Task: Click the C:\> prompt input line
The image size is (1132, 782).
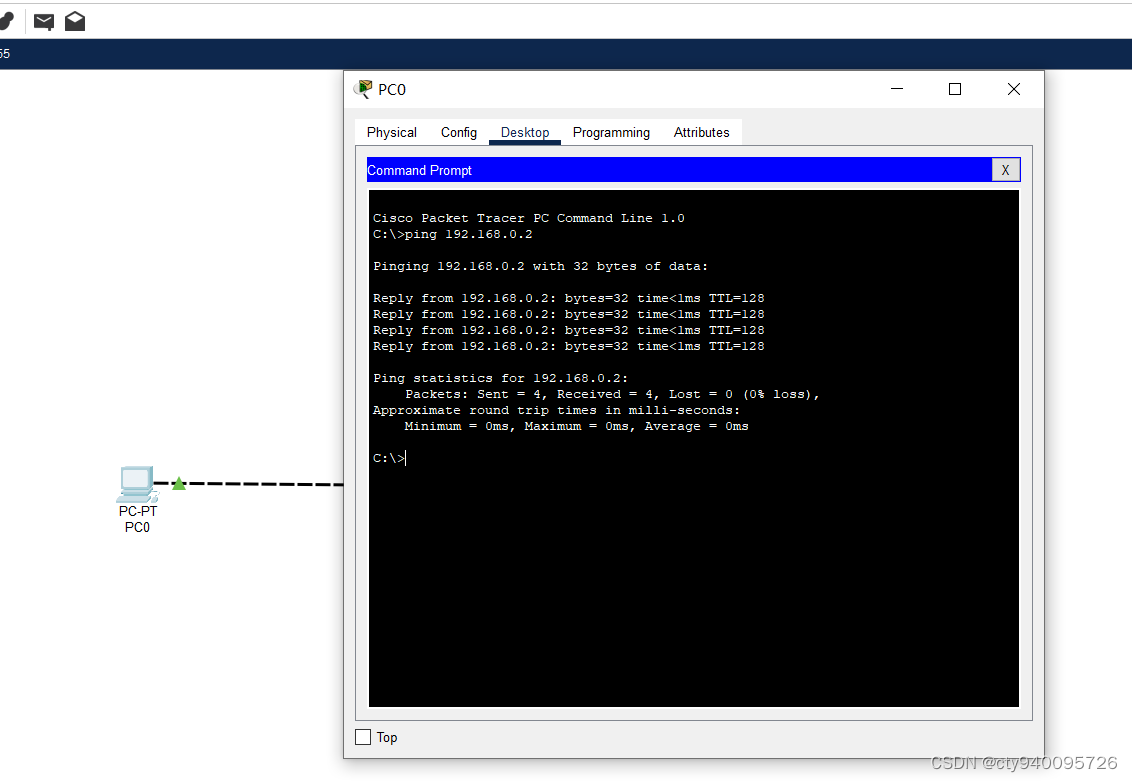Action: 390,458
